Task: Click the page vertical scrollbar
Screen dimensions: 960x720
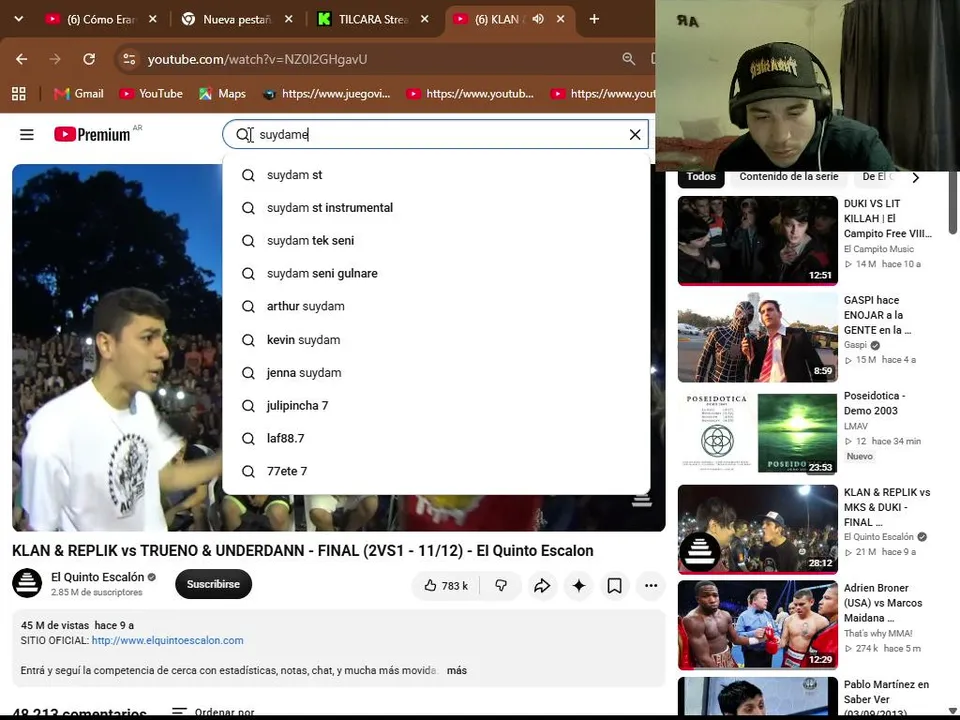Action: (952, 202)
